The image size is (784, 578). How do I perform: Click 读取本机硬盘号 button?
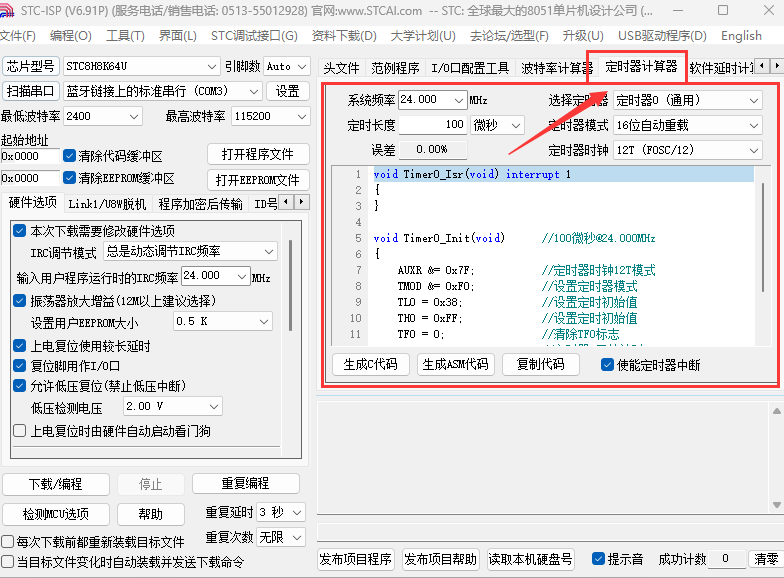530,558
